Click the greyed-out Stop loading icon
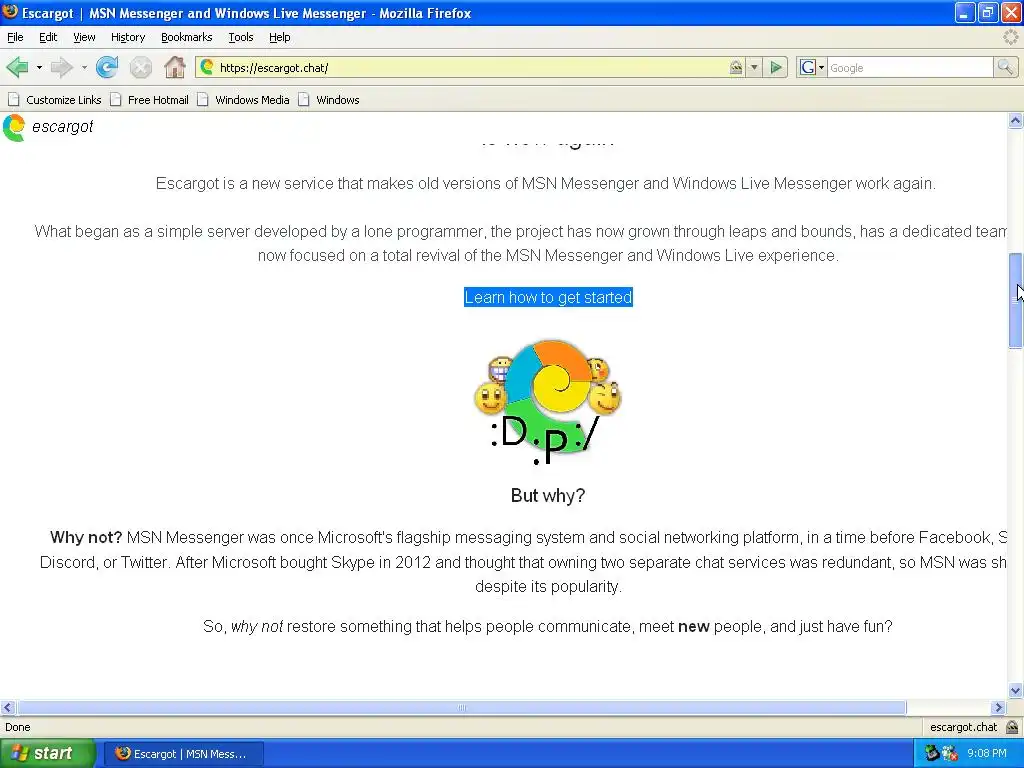Image resolution: width=1024 pixels, height=768 pixels. pos(140,67)
